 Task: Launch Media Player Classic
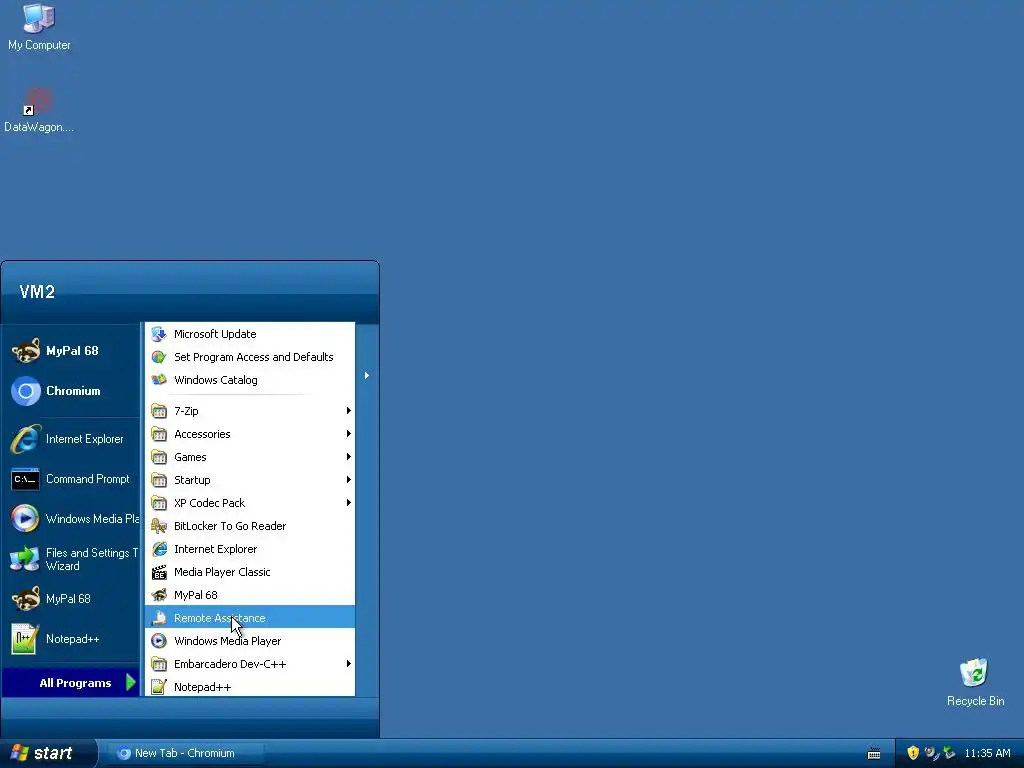[249, 572]
